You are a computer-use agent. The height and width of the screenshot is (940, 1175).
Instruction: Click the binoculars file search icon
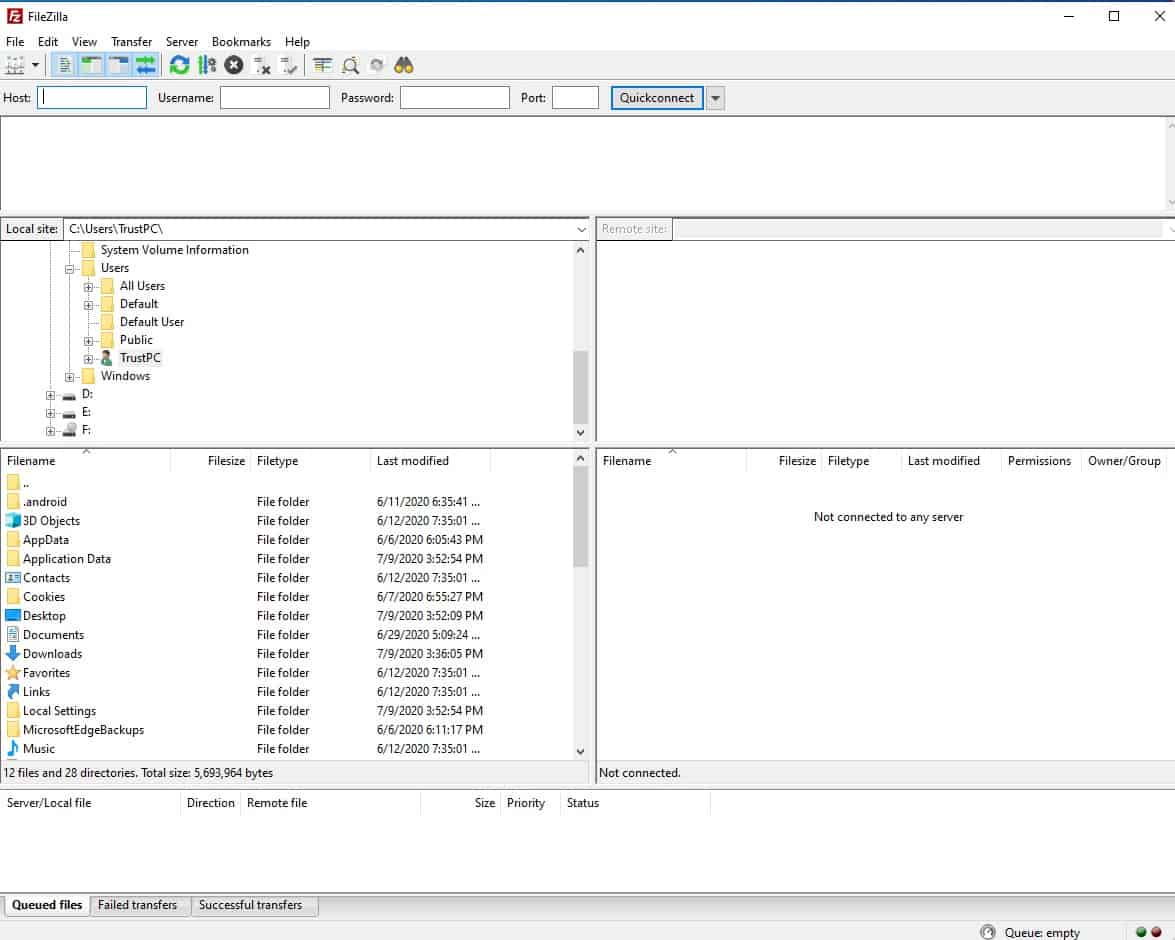coord(404,66)
